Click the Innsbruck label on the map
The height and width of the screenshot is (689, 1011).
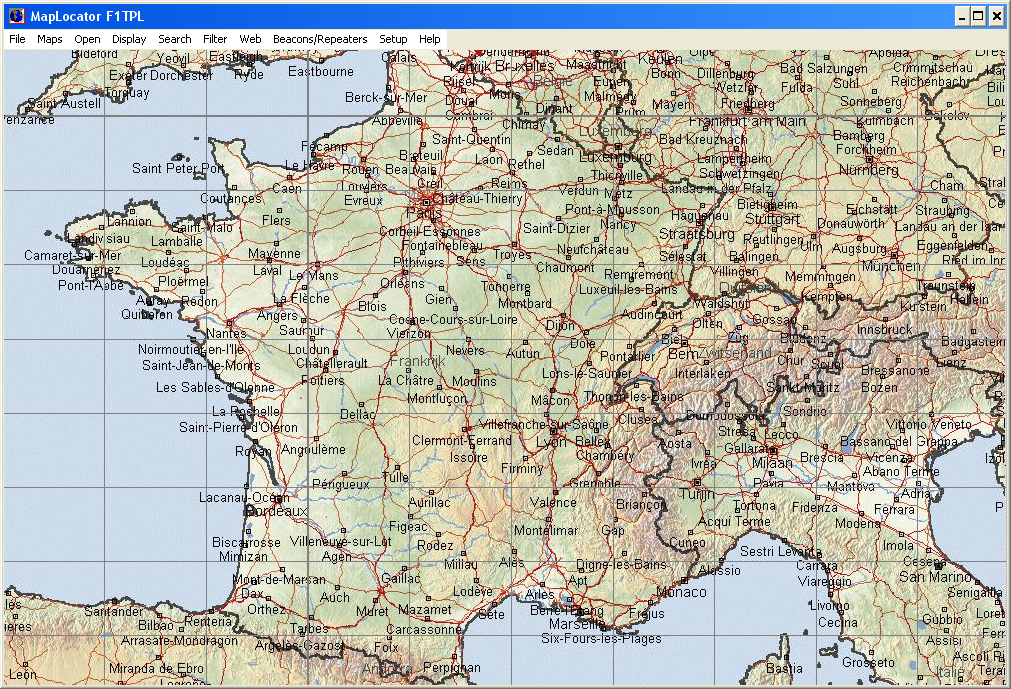(885, 329)
